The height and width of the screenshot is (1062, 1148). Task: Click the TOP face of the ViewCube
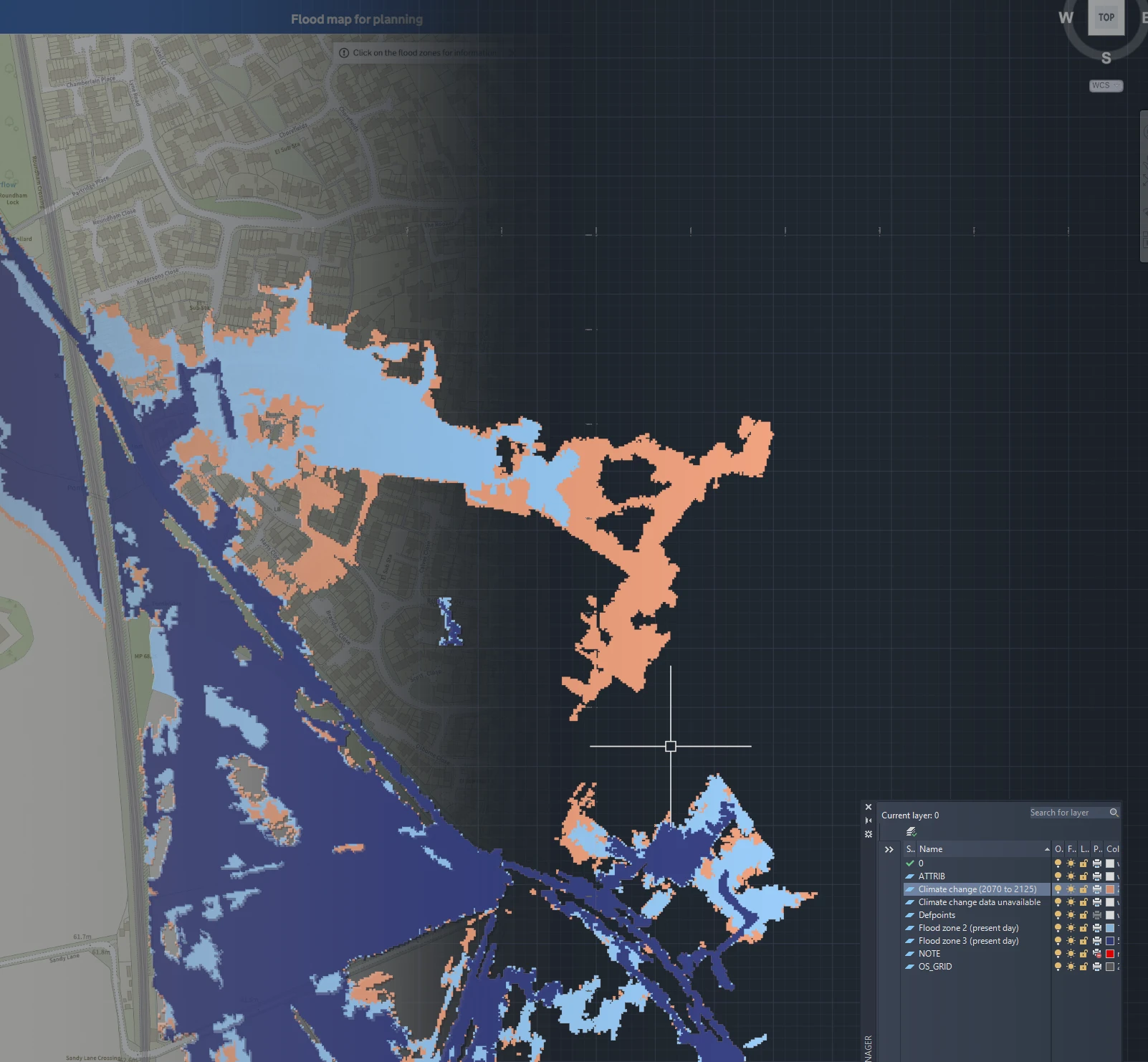point(1106,17)
